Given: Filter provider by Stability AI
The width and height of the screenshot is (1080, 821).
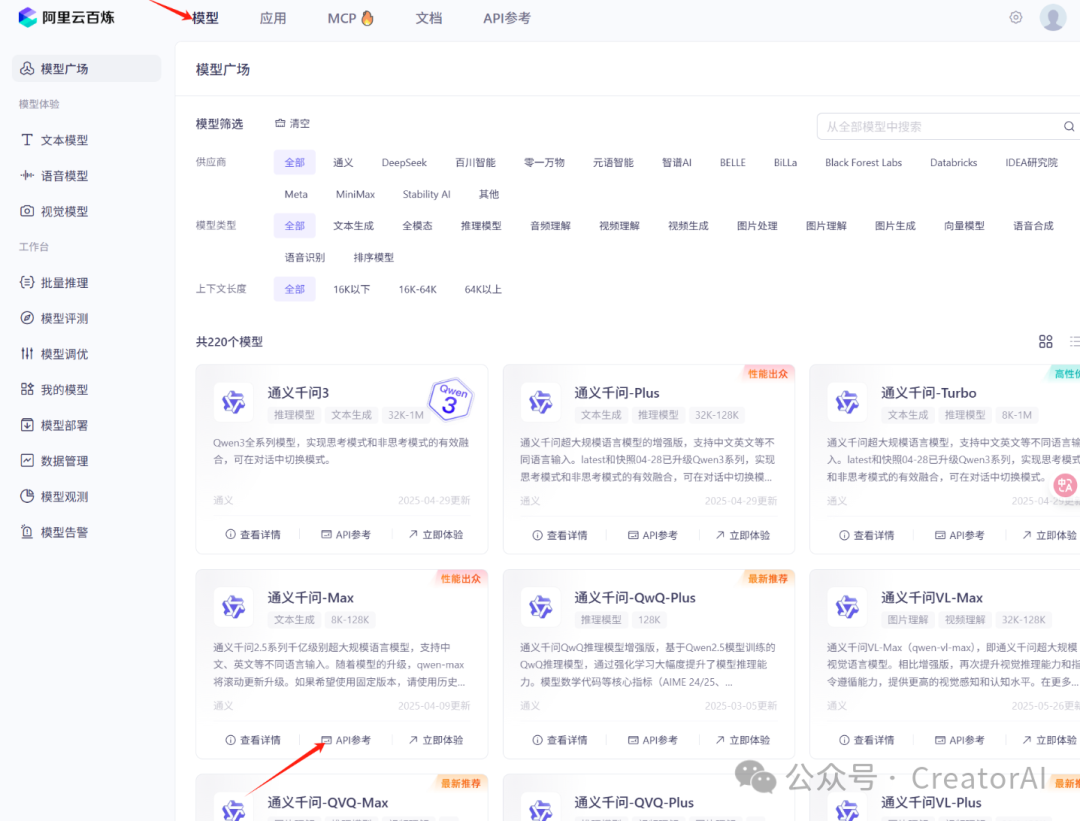Looking at the screenshot, I should coord(426,194).
